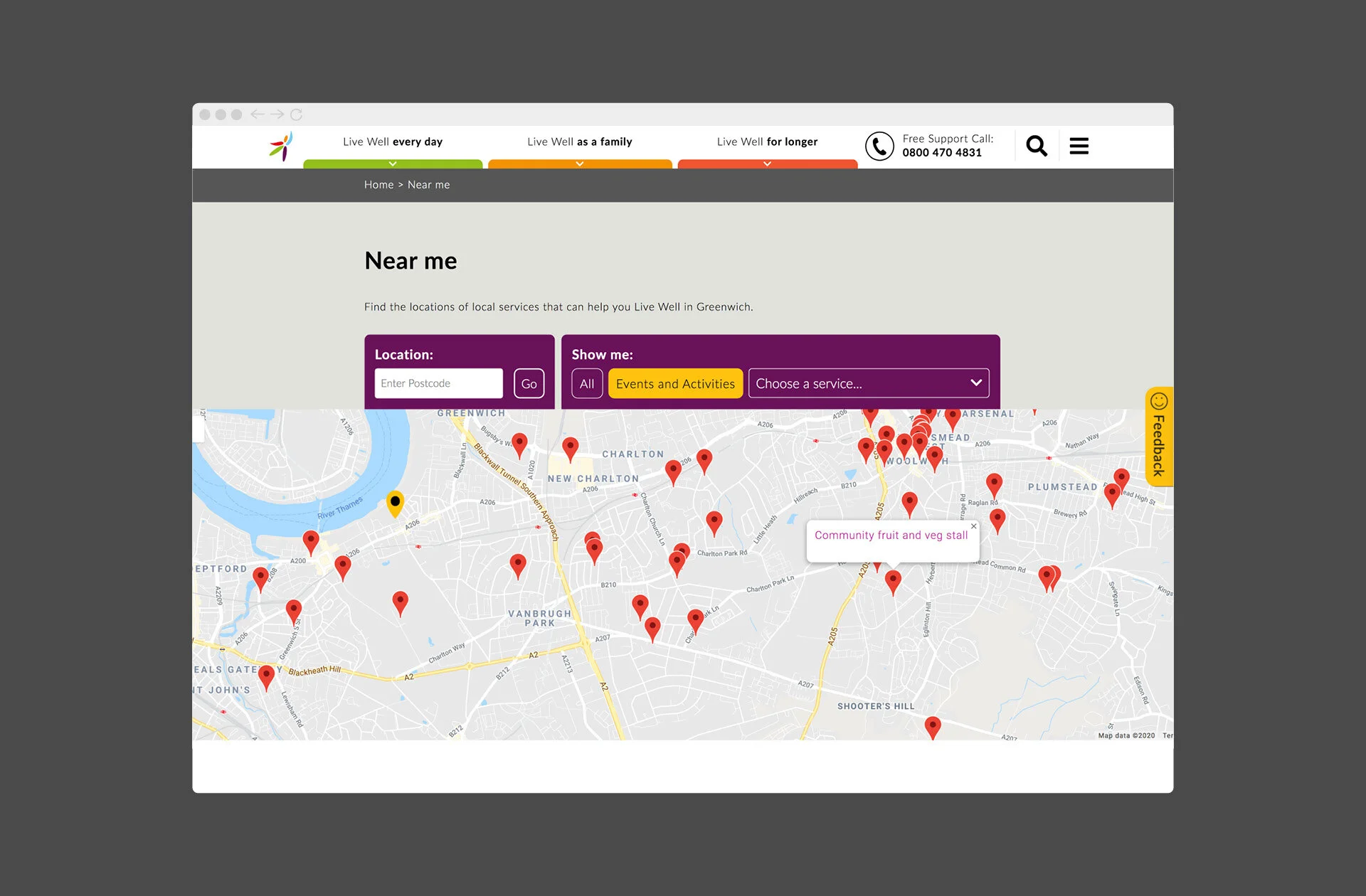Viewport: 1366px width, 896px height.
Task: Click orange chevron under as a family
Action: click(x=580, y=164)
